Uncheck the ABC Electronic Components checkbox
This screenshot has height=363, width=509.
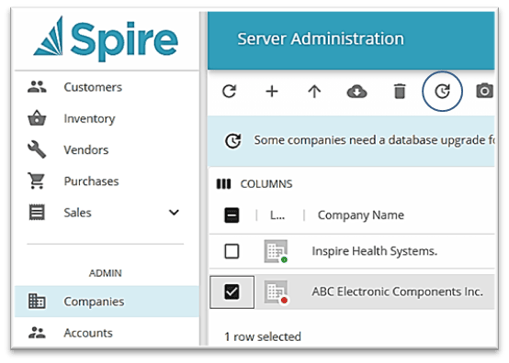click(232, 292)
